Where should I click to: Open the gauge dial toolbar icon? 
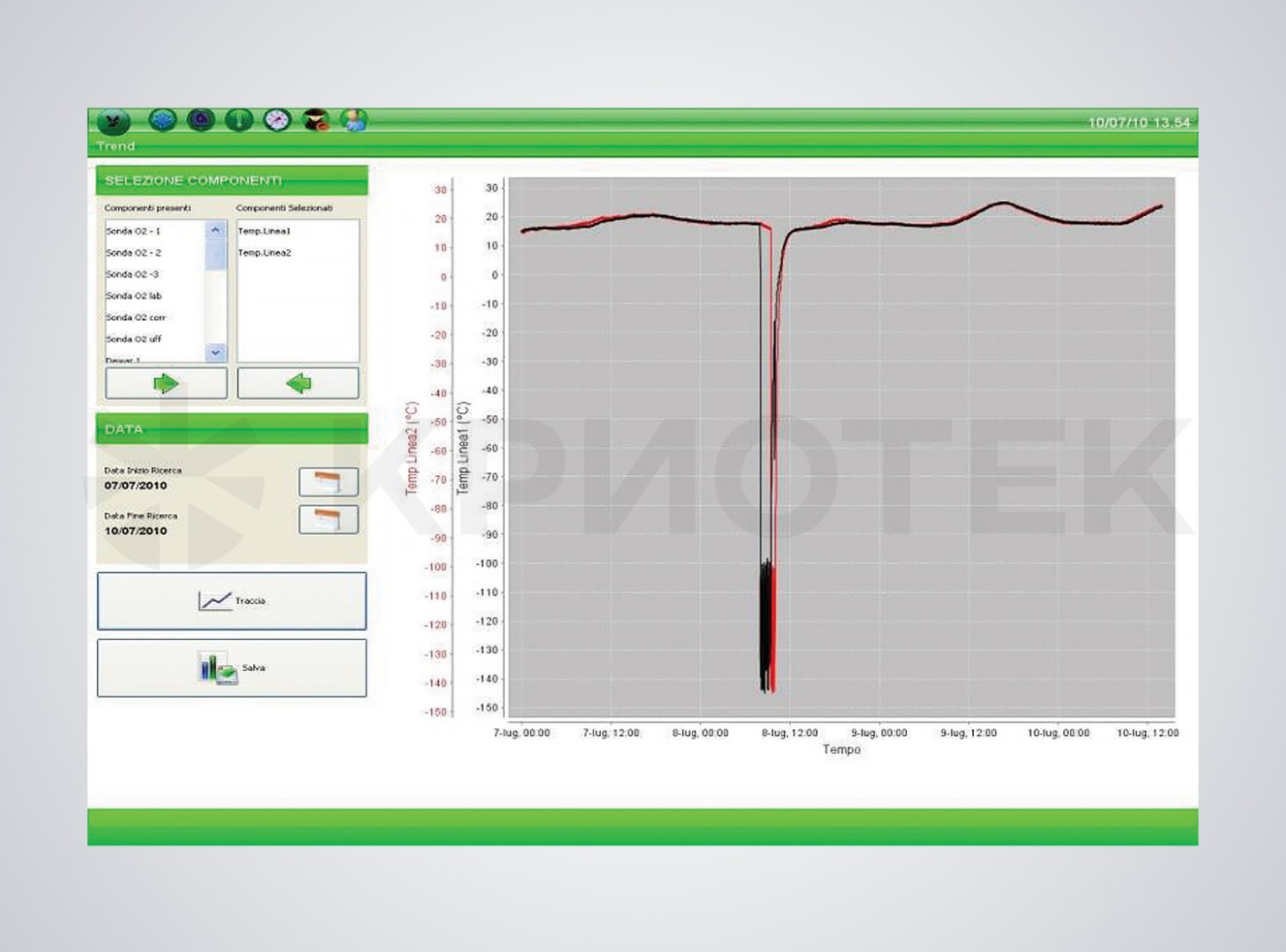tap(278, 120)
